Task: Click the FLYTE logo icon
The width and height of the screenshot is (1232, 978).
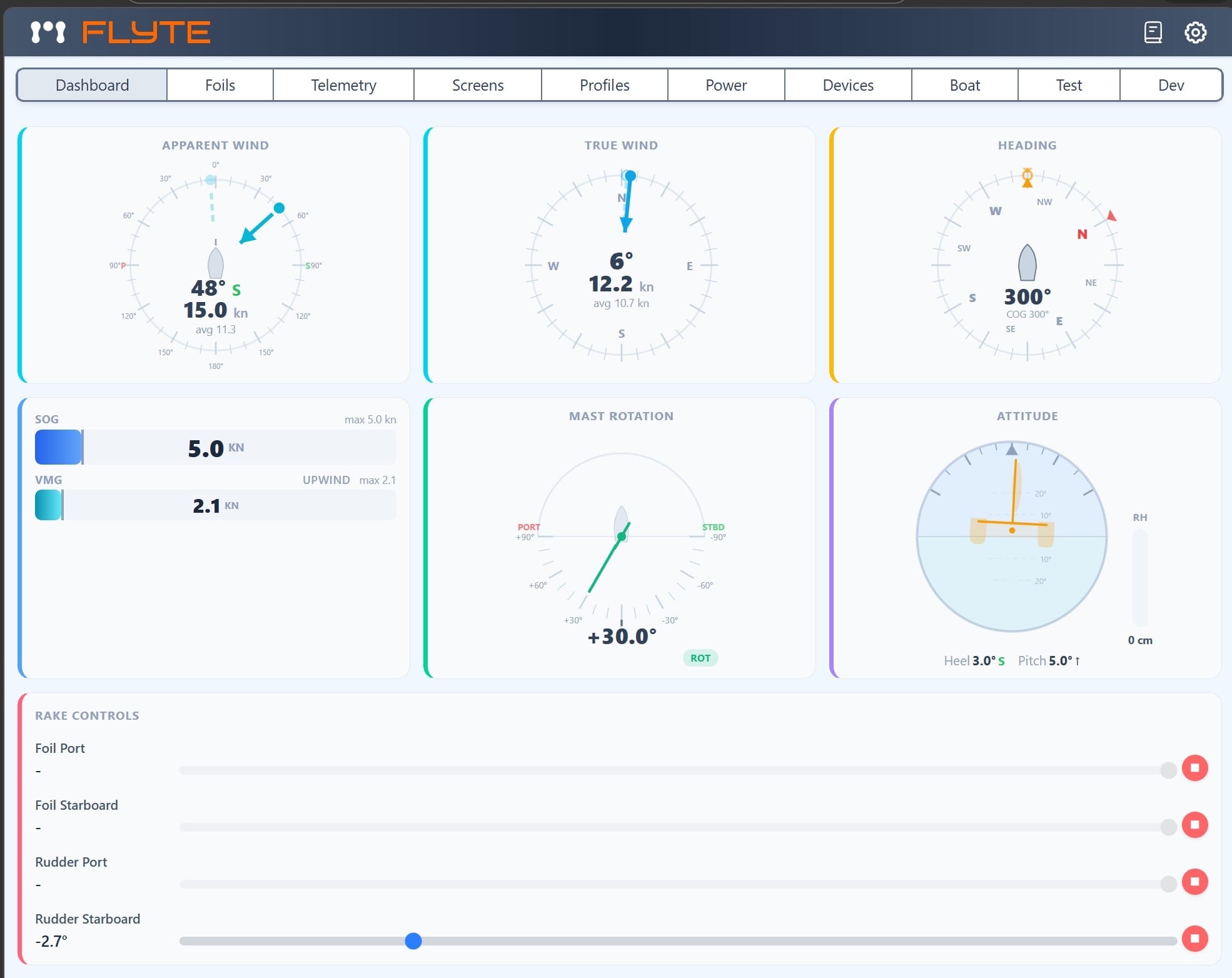Action: tap(49, 31)
